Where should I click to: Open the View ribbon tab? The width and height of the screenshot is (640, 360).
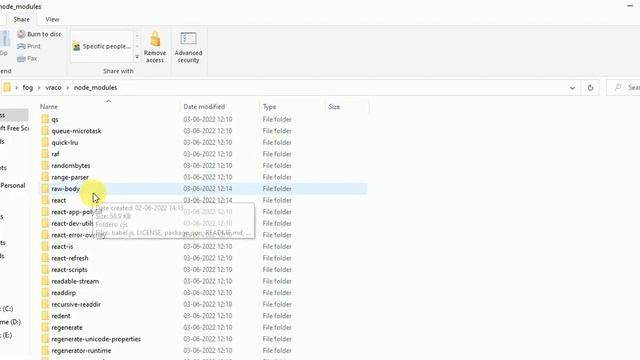[x=52, y=19]
